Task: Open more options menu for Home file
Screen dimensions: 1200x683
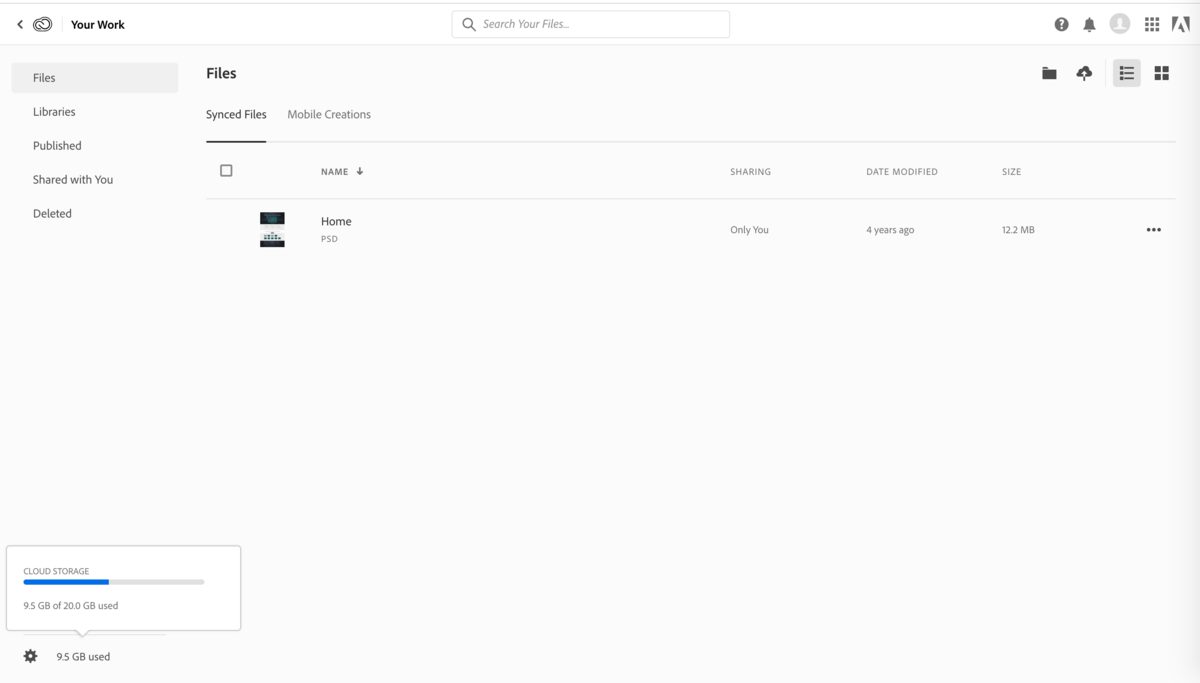Action: pos(1153,230)
